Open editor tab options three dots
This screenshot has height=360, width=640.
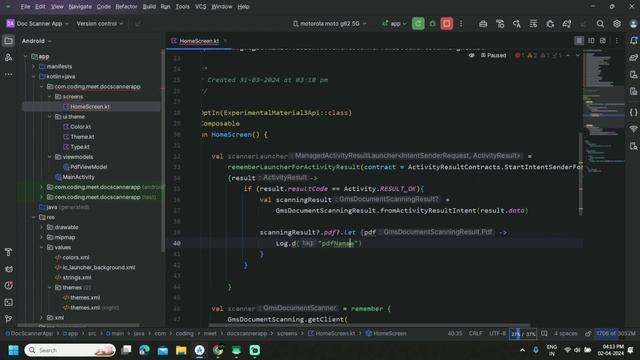point(617,41)
